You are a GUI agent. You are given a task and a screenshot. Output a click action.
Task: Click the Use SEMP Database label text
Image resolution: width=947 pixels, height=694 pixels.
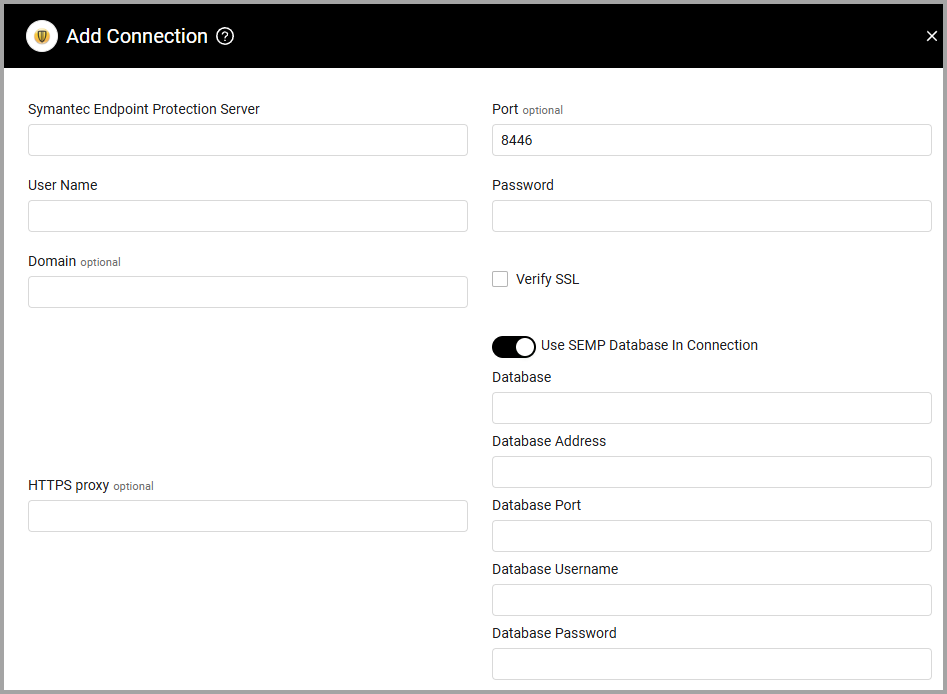649,345
